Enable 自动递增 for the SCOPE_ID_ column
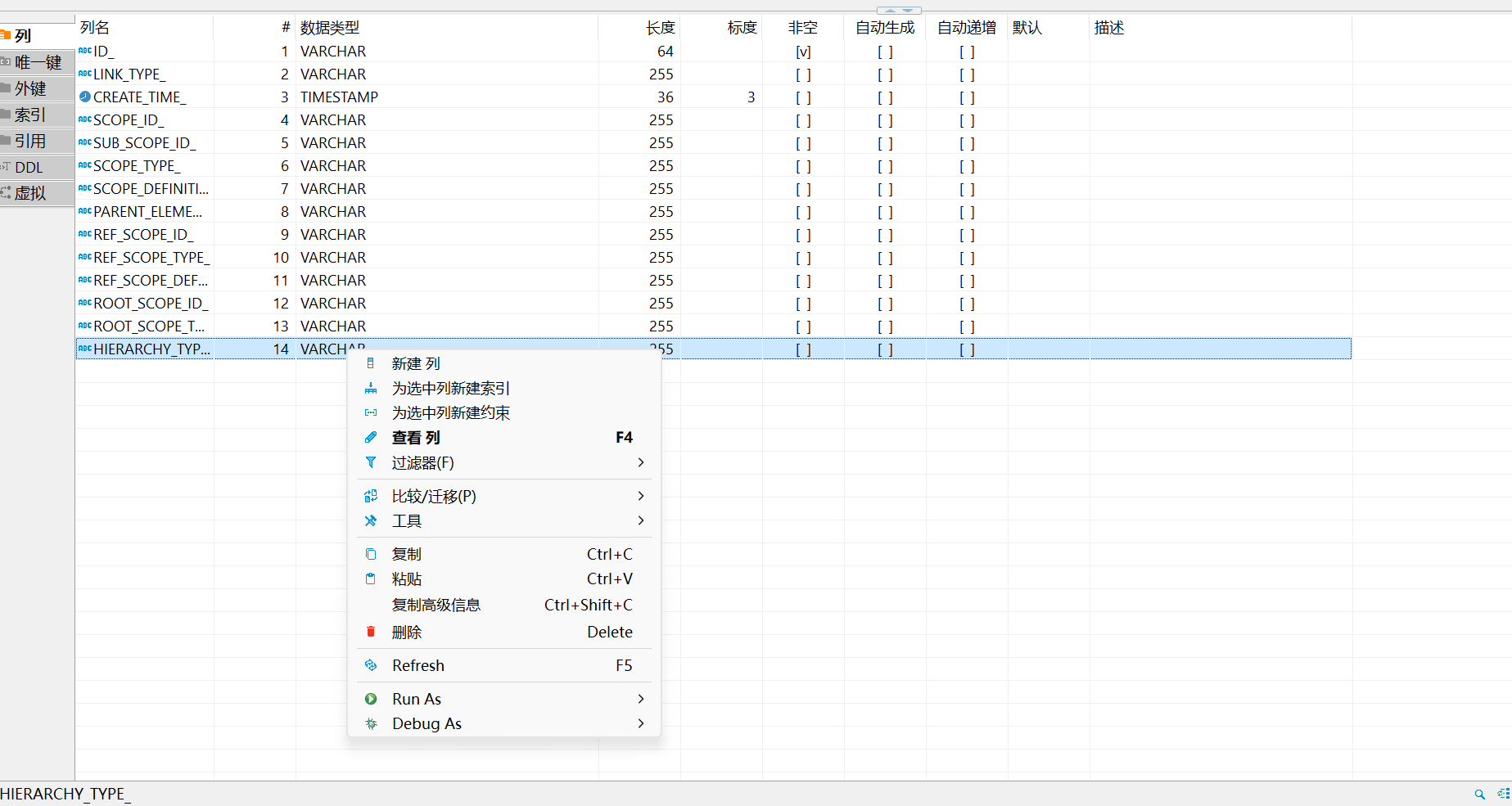 (x=966, y=119)
